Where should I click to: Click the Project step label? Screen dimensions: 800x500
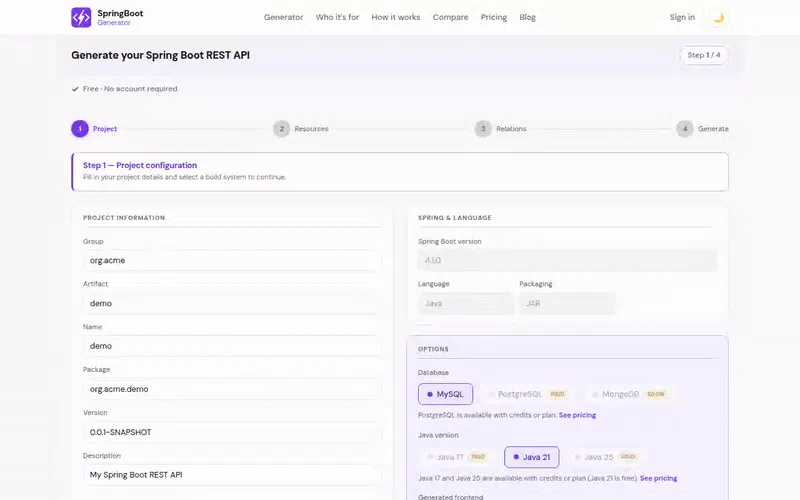coord(105,129)
